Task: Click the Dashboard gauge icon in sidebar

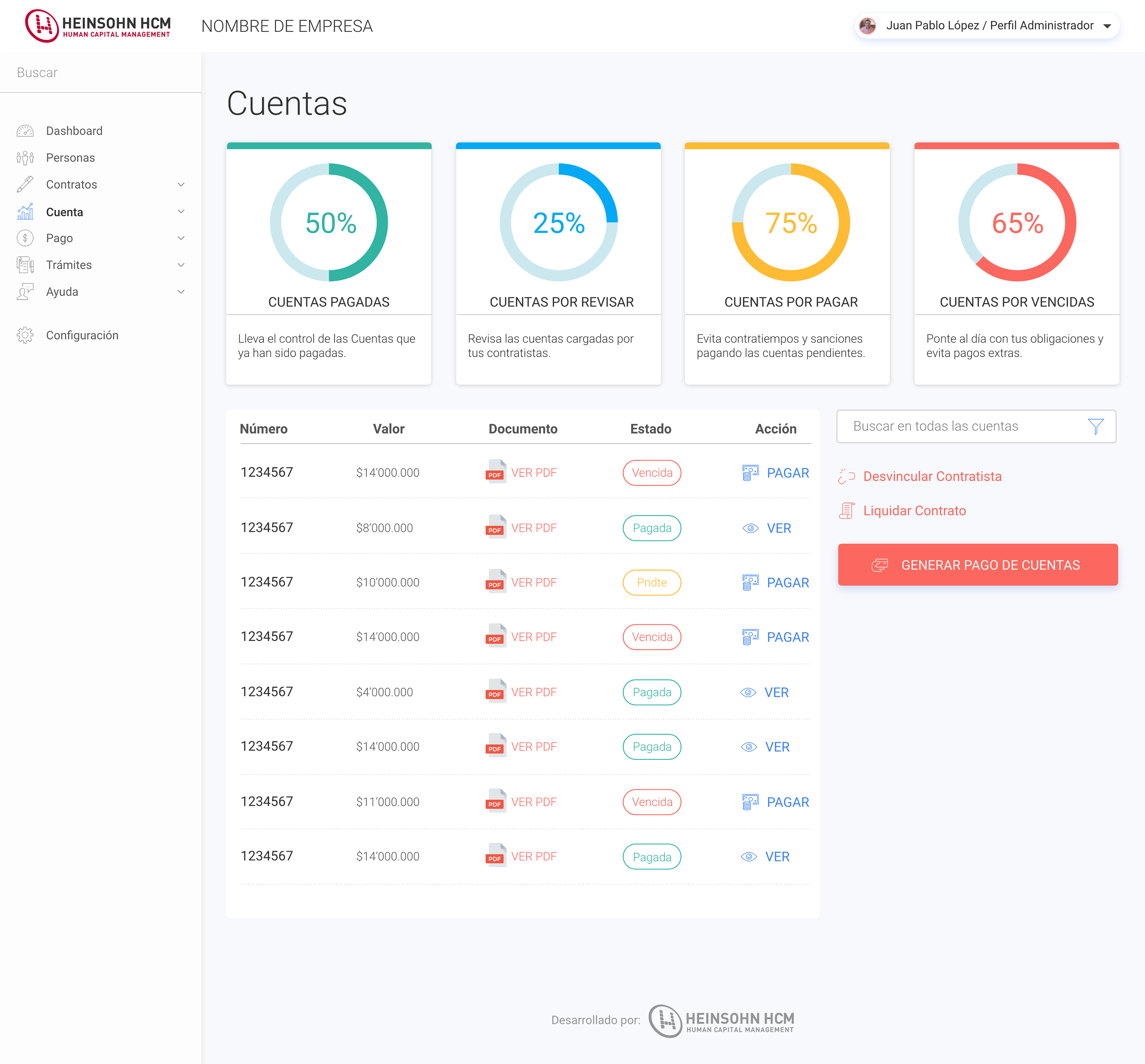Action: (25, 131)
